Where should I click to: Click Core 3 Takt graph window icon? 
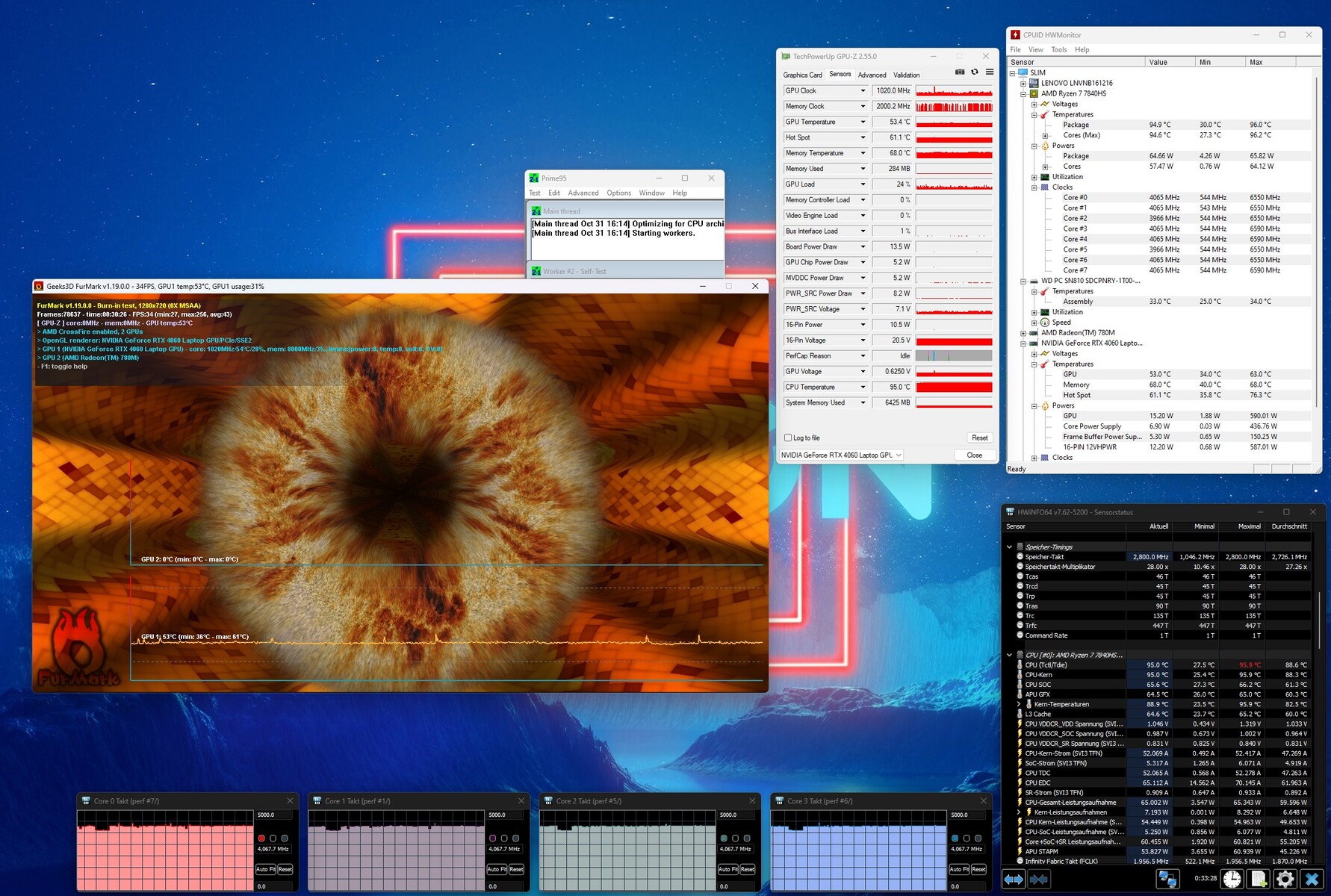click(x=779, y=800)
